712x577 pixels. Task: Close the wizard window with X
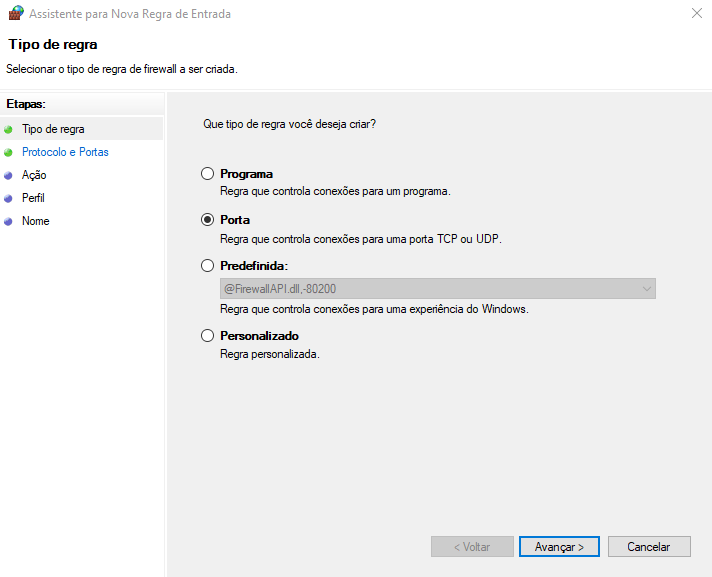[x=695, y=13]
